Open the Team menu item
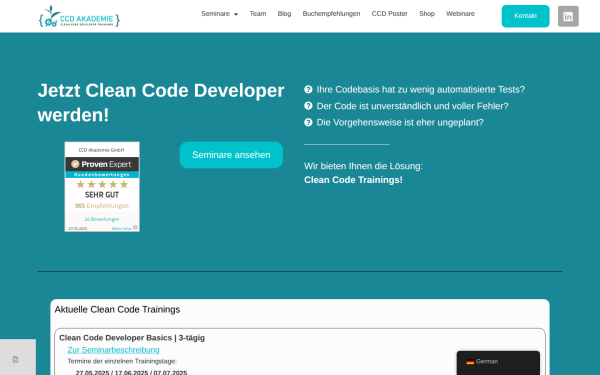This screenshot has width=600, height=375. [258, 14]
